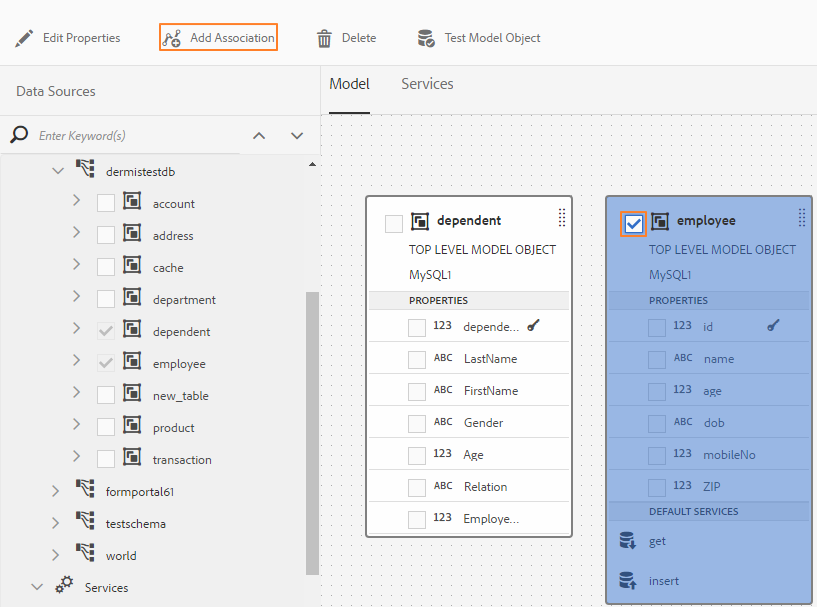
Task: Expand the department table node
Action: 77,296
